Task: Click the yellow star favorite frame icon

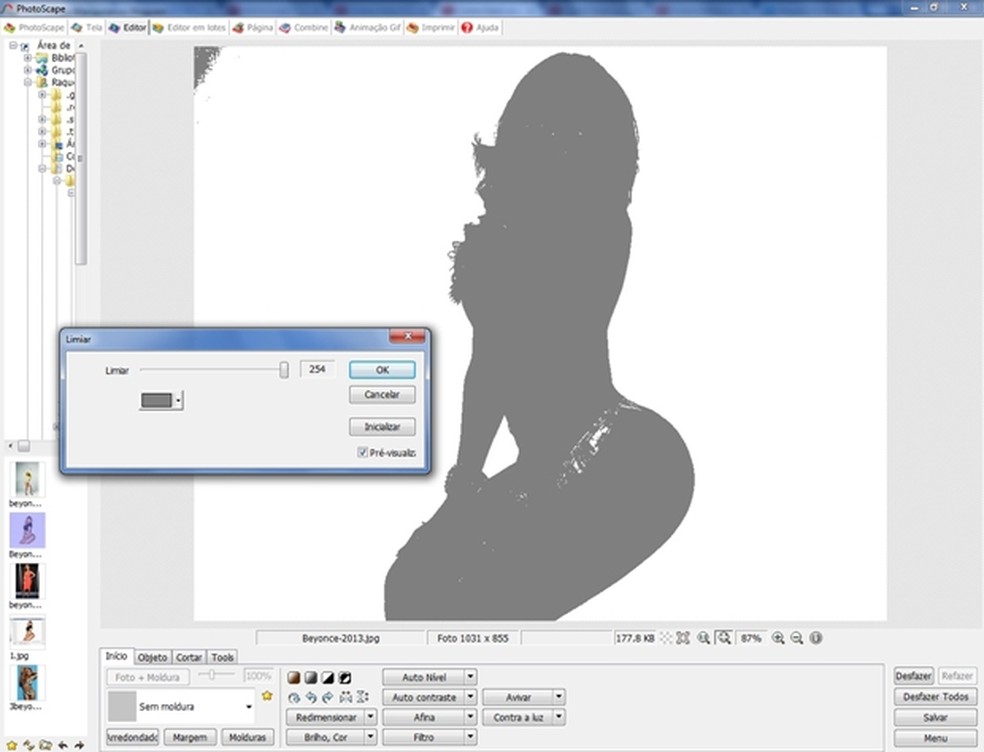Action: point(267,695)
